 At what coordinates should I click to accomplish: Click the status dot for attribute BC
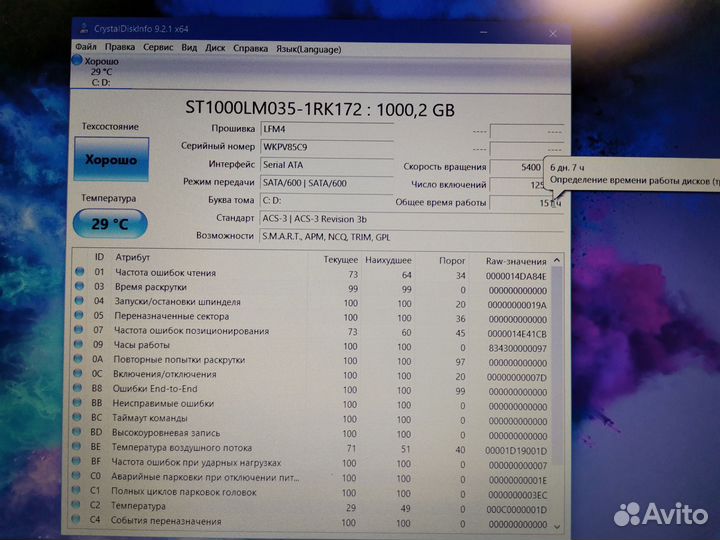pyautogui.click(x=77, y=417)
